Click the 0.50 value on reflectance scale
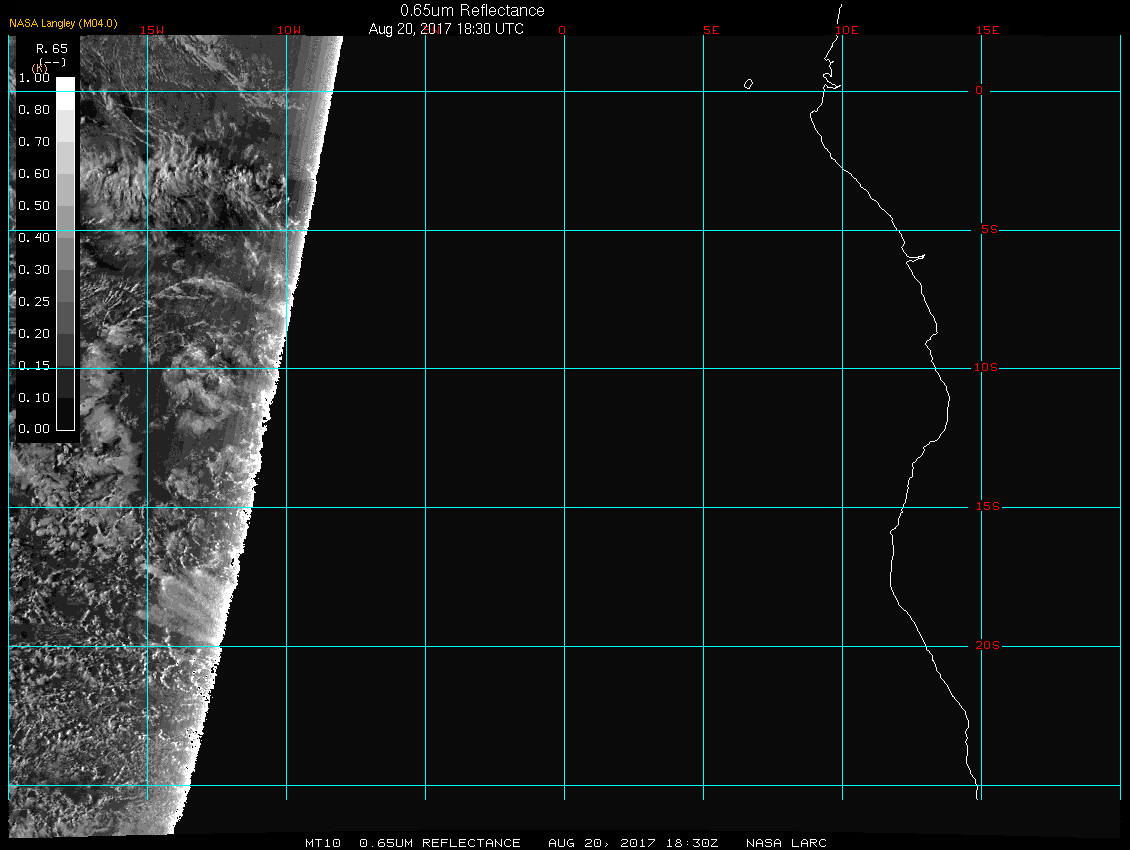 tap(34, 206)
